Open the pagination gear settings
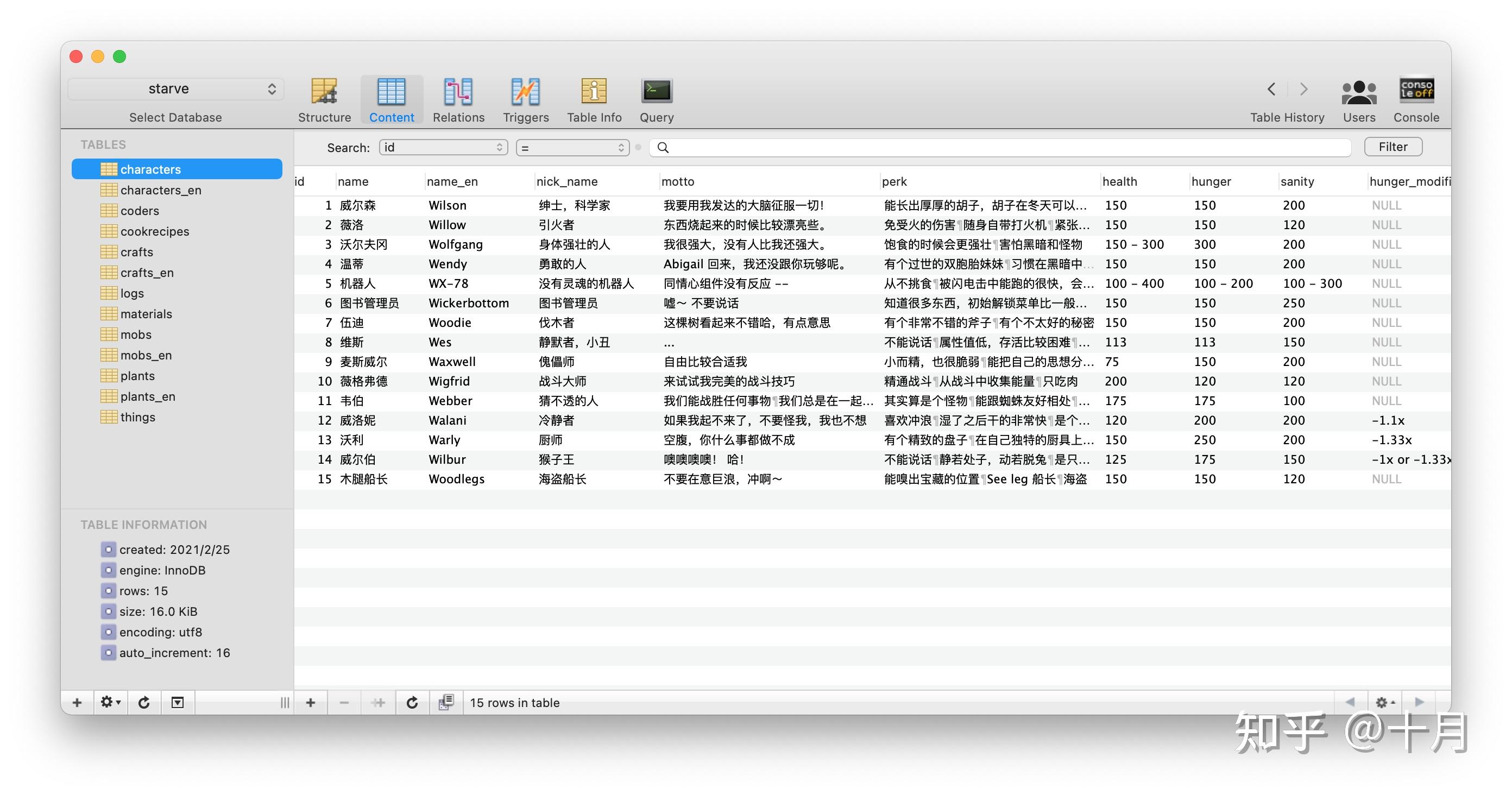Image resolution: width=1512 pixels, height=795 pixels. click(1384, 702)
